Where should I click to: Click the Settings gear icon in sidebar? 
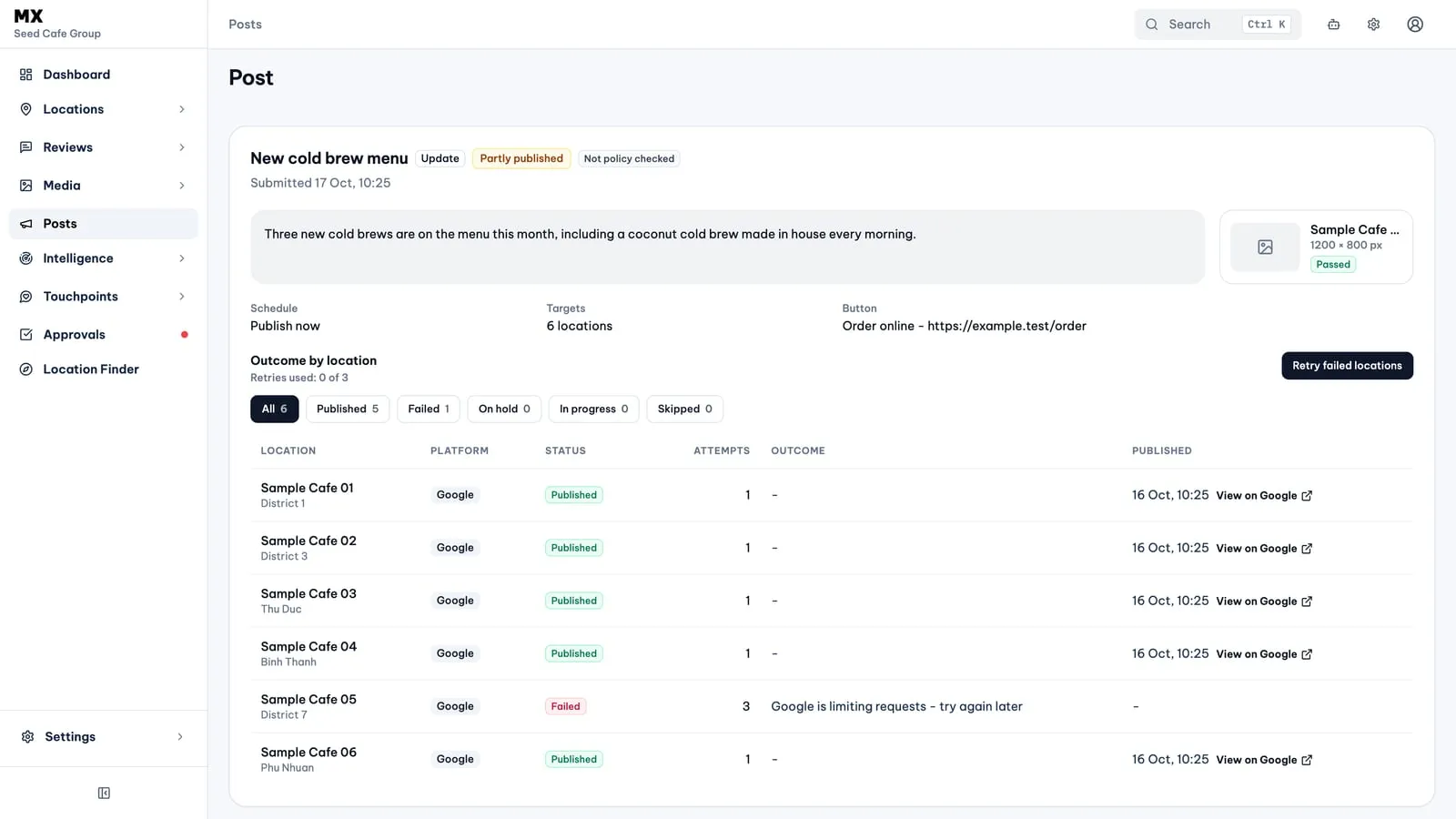coord(28,737)
